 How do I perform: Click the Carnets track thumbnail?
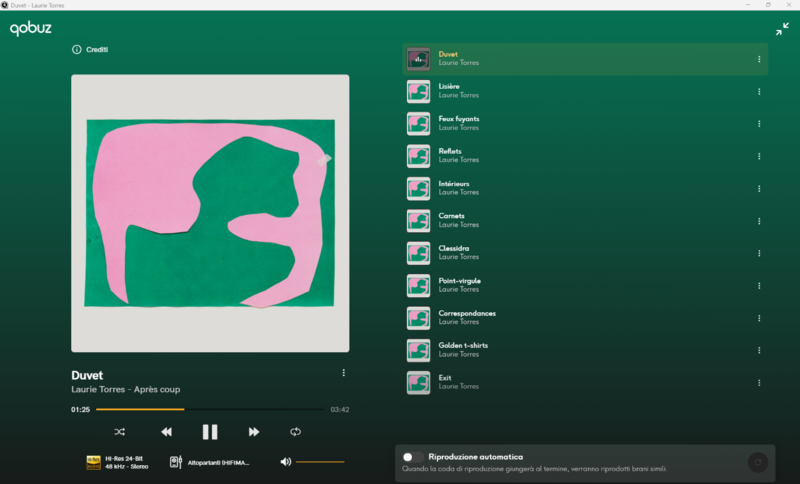[x=418, y=221]
